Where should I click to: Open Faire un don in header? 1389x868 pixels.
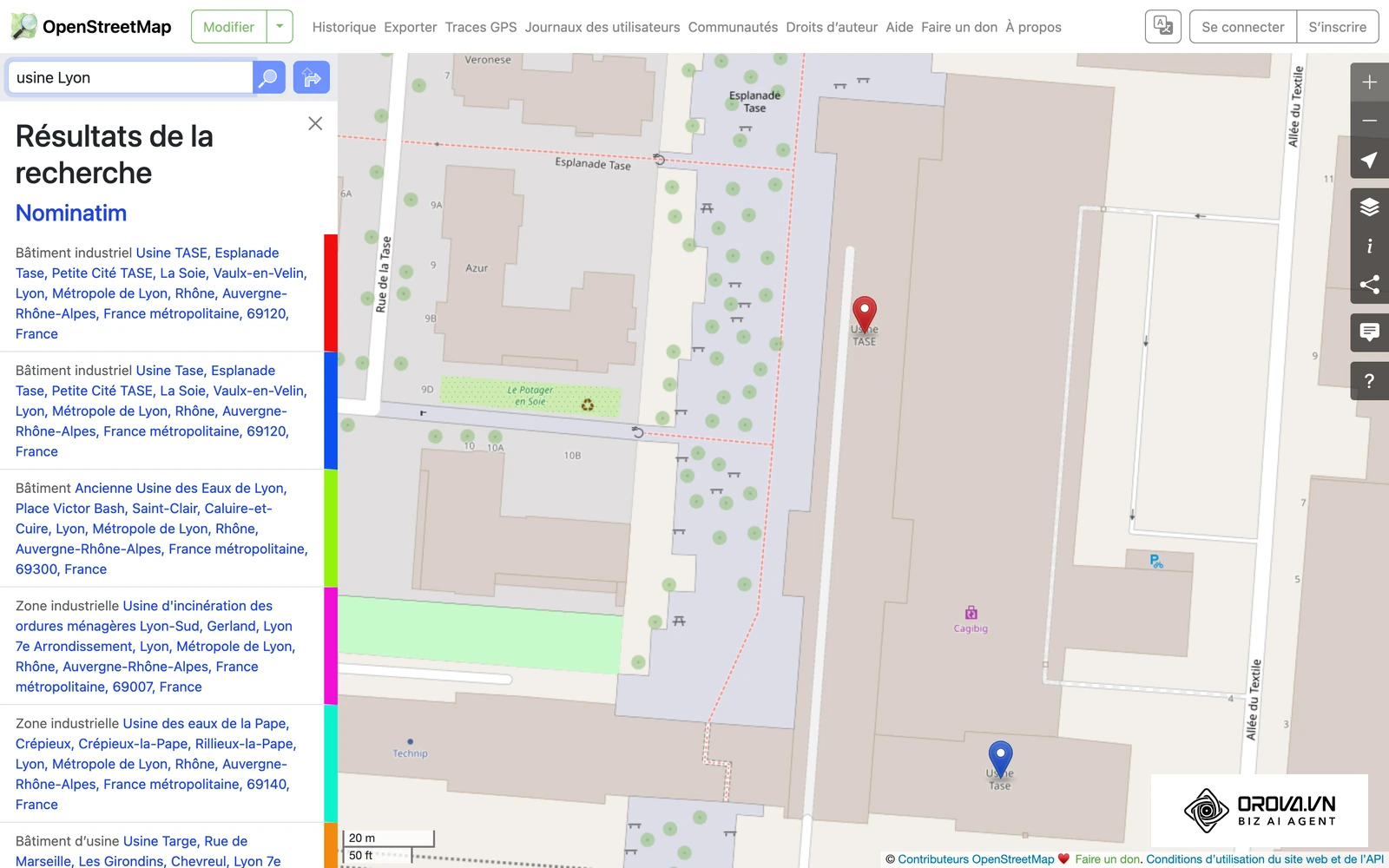[x=959, y=27]
